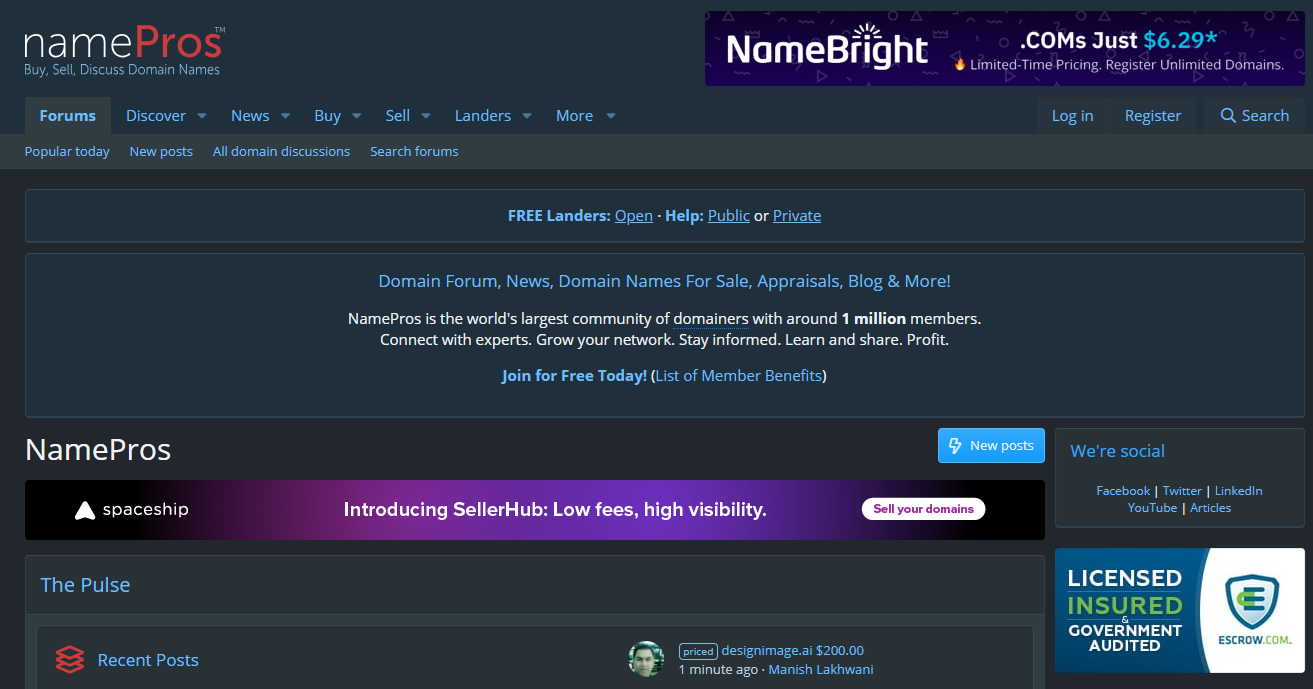Image resolution: width=1313 pixels, height=689 pixels.
Task: Select the Forums tab
Action: [x=68, y=116]
